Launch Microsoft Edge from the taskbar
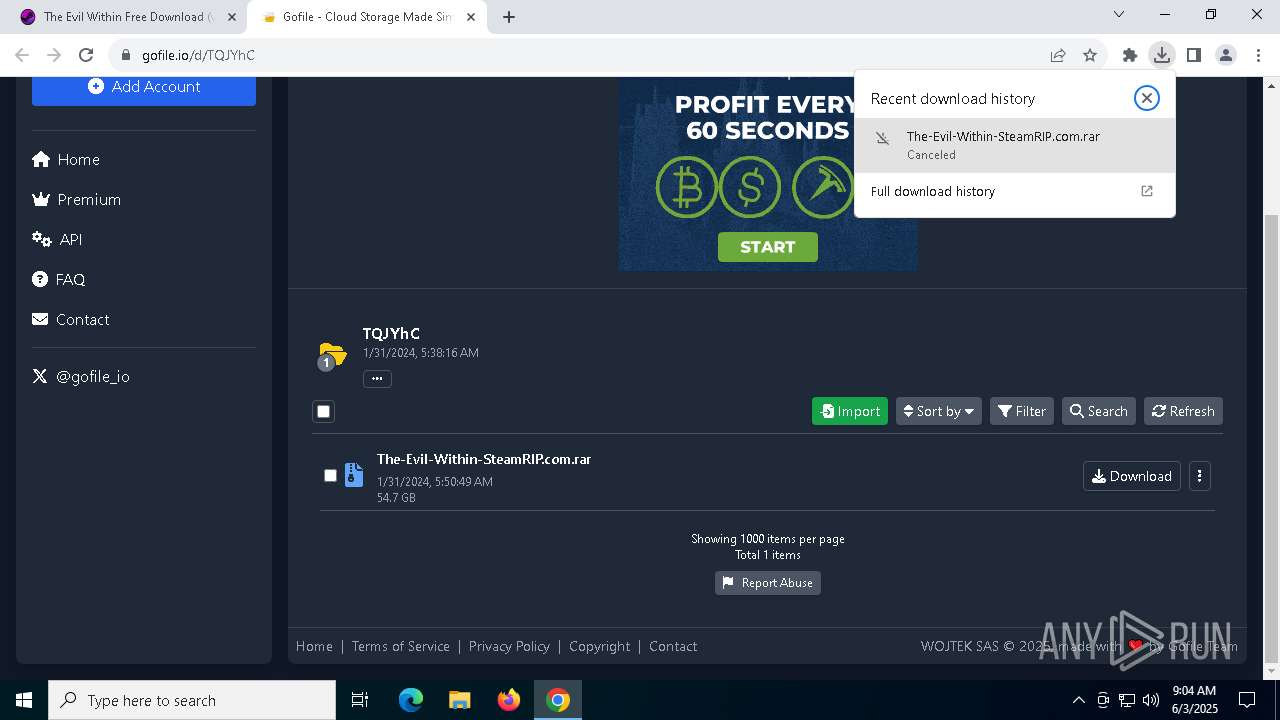This screenshot has width=1280, height=720. pyautogui.click(x=411, y=700)
